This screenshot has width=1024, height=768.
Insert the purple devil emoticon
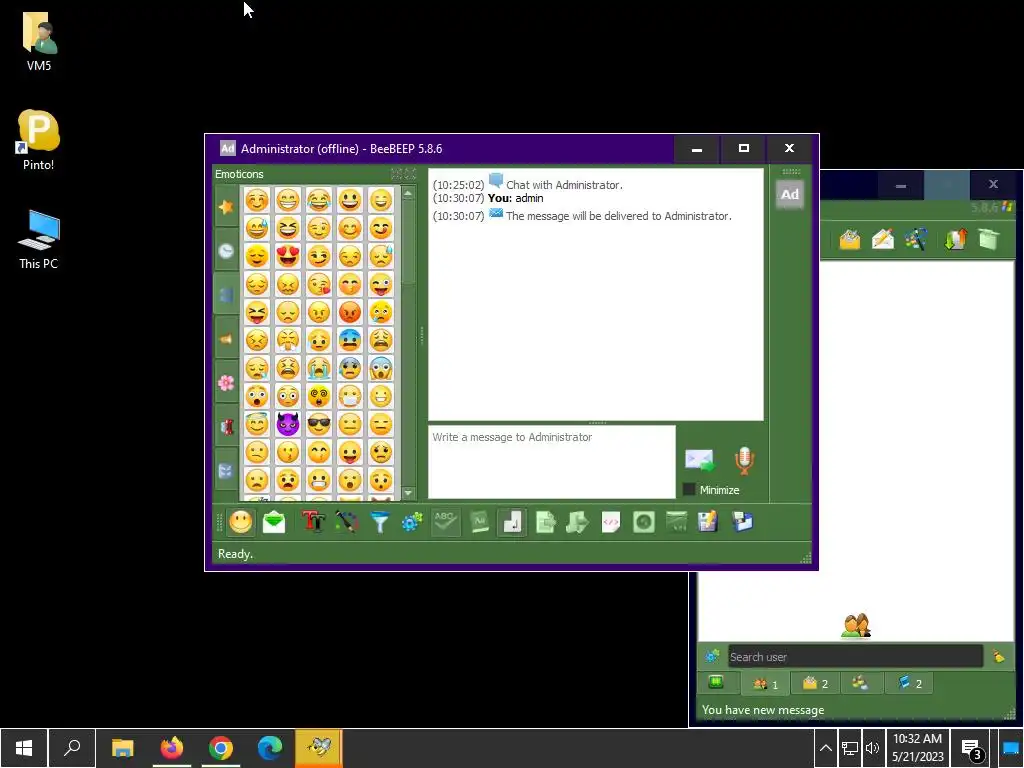pos(287,424)
